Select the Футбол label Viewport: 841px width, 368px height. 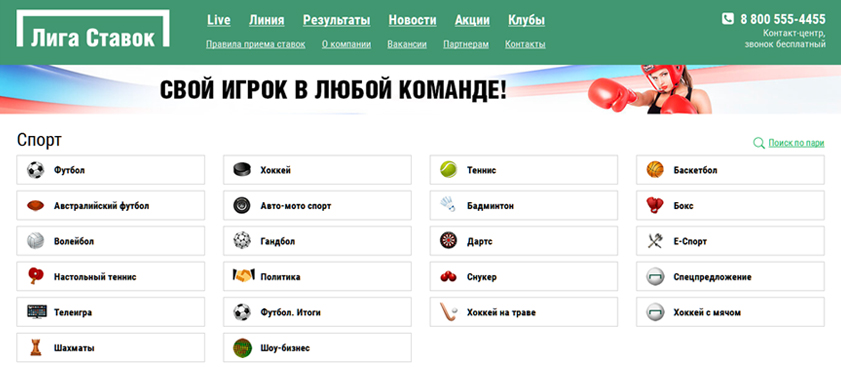(x=69, y=171)
